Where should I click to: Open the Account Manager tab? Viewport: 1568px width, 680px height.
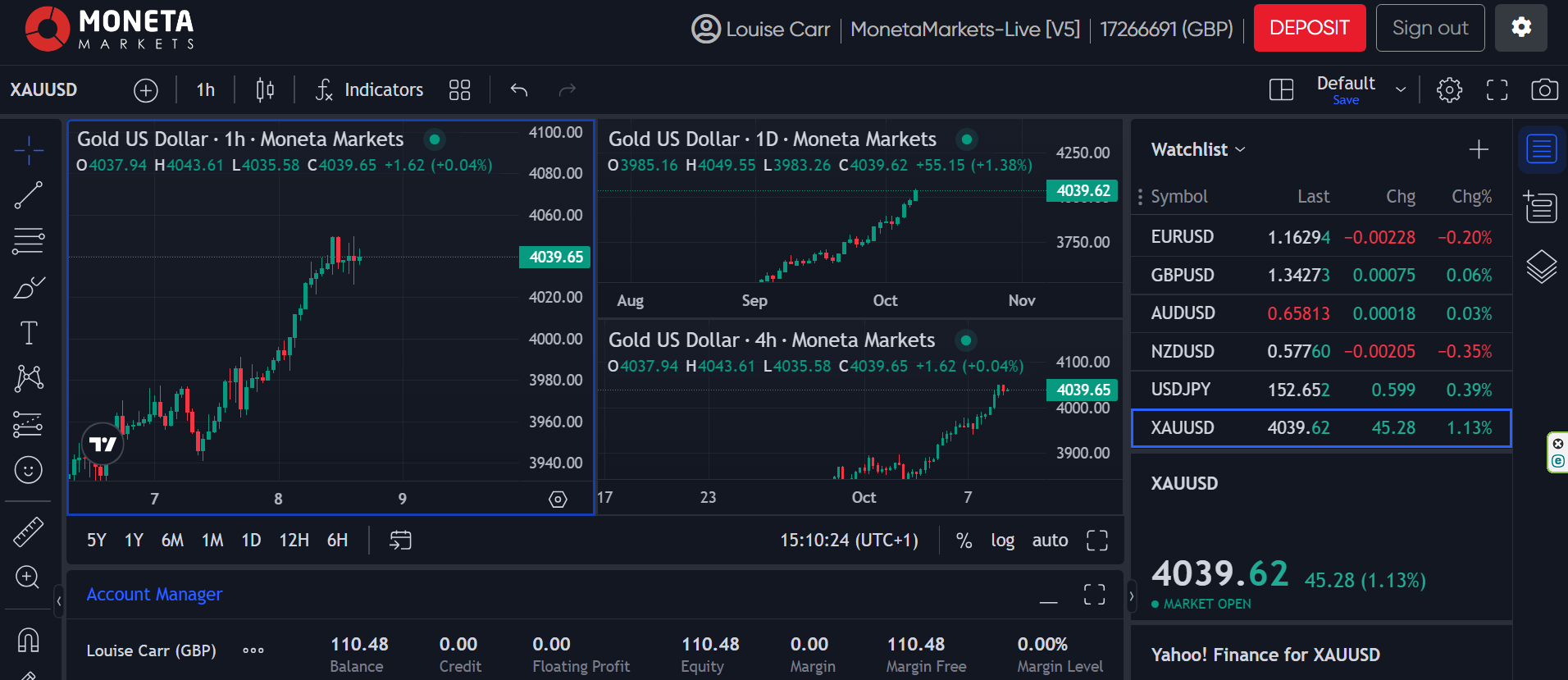click(154, 594)
